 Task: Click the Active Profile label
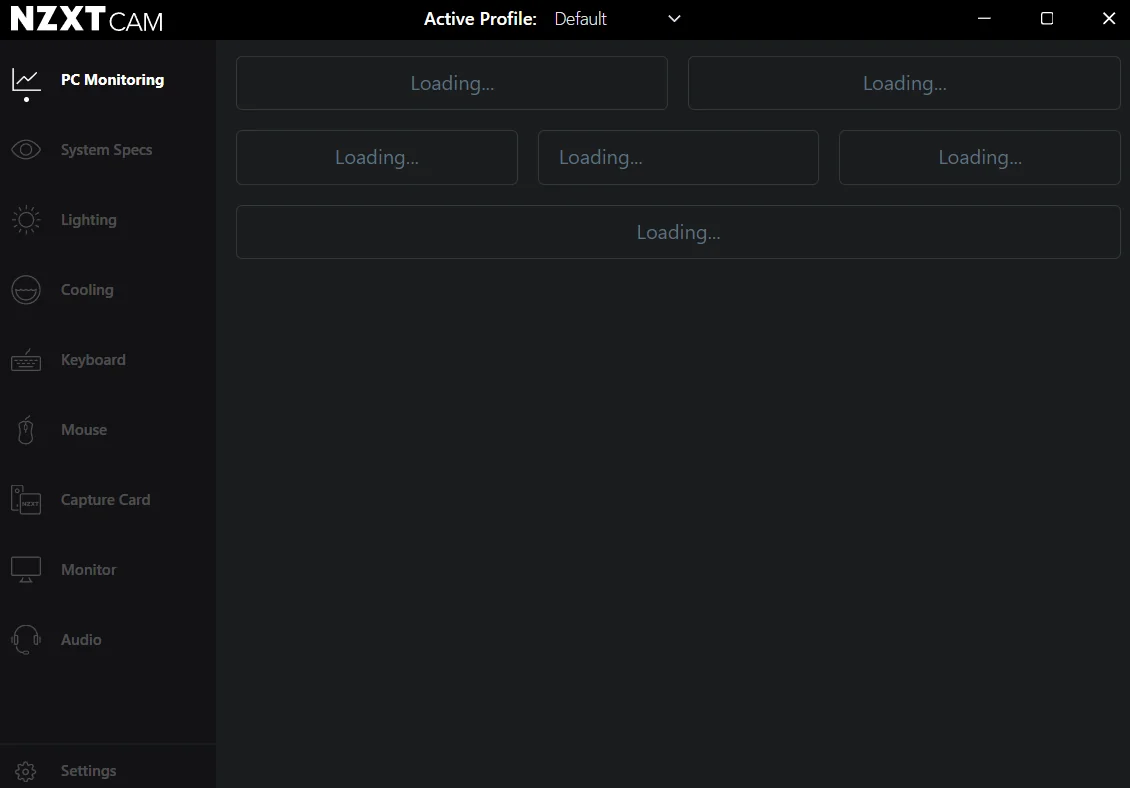(x=480, y=19)
